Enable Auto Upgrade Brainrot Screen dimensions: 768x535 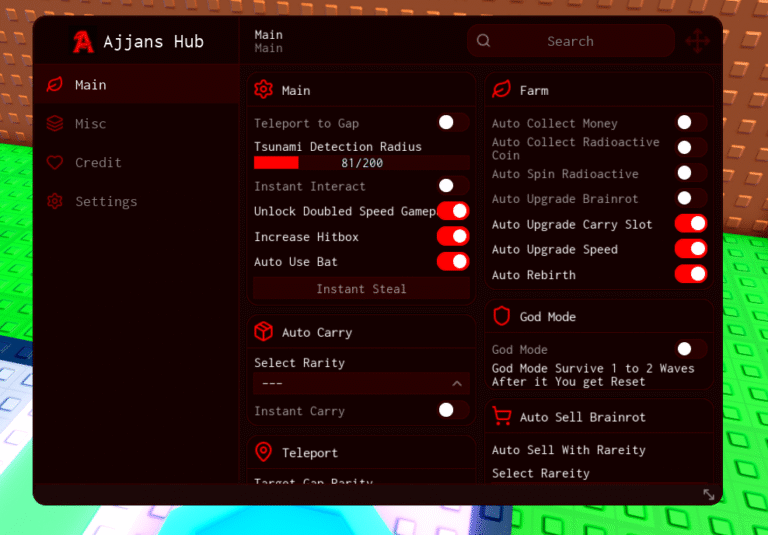(x=691, y=198)
